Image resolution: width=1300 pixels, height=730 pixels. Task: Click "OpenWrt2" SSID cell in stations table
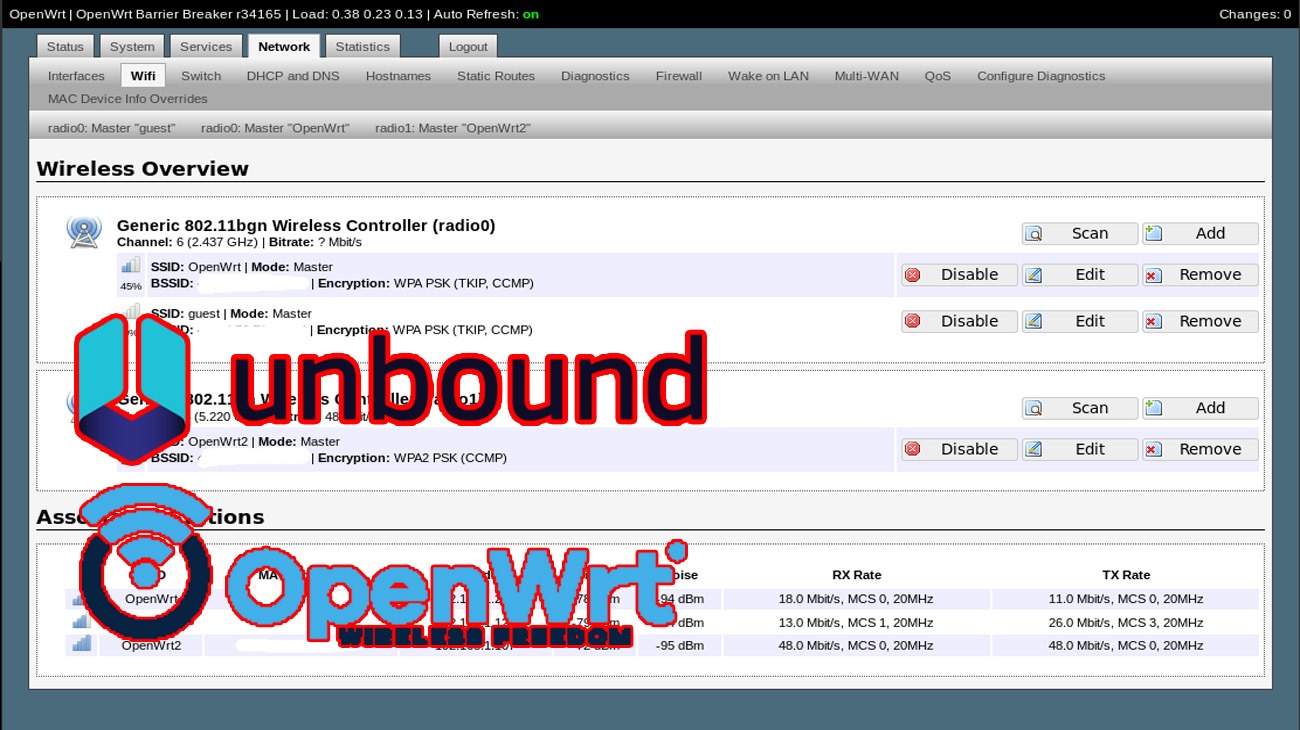tap(152, 645)
